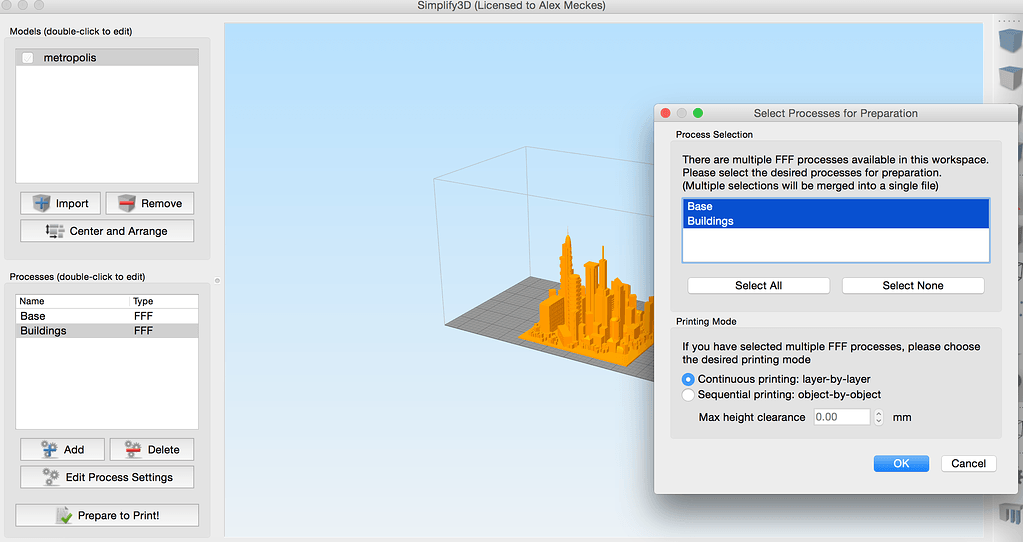Image resolution: width=1023 pixels, height=542 pixels.
Task: Delete the selected process with Delete button
Action: pyautogui.click(x=151, y=449)
